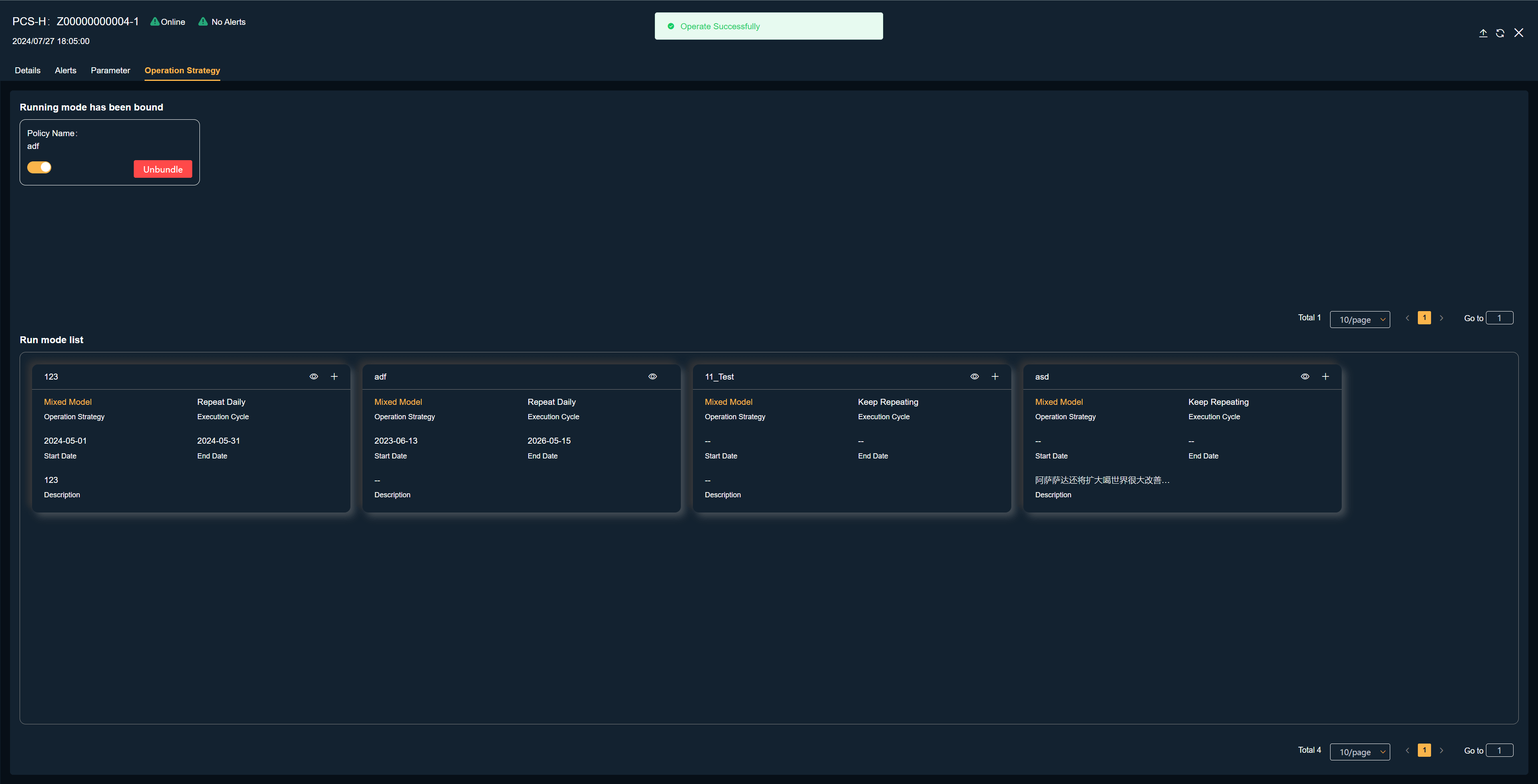Screen dimensions: 1538x784
Task: Bind run mode 123 with plus icon
Action: [x=334, y=377]
